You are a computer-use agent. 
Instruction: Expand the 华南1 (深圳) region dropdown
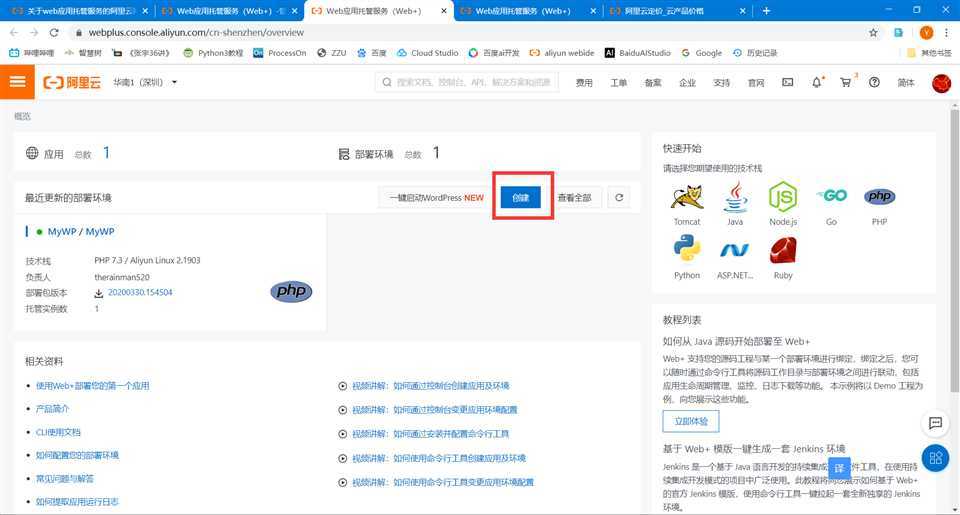[x=145, y=82]
